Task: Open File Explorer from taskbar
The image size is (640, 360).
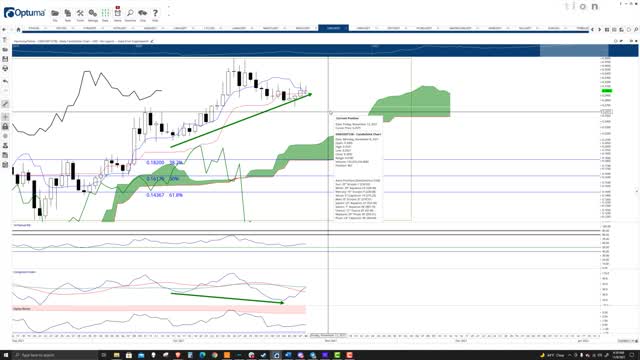Action: pyautogui.click(x=116, y=355)
